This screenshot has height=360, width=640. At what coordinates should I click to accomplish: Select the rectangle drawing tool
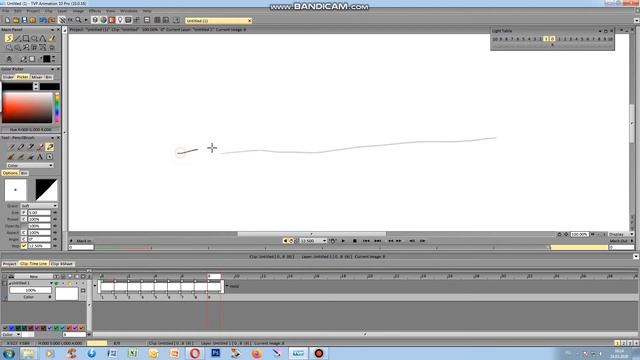click(26, 38)
